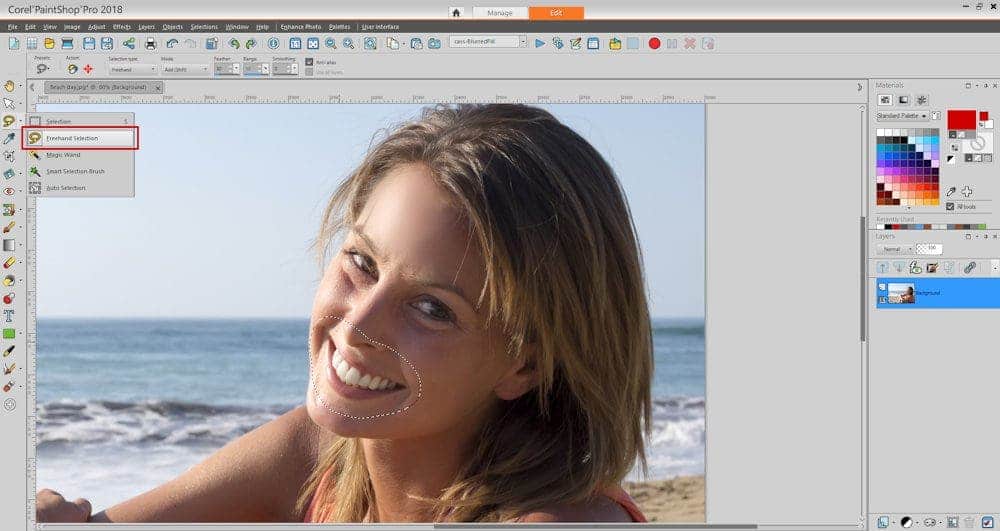Select the Crop tool
Viewport: 1000px width, 531px height.
pyautogui.click(x=10, y=155)
